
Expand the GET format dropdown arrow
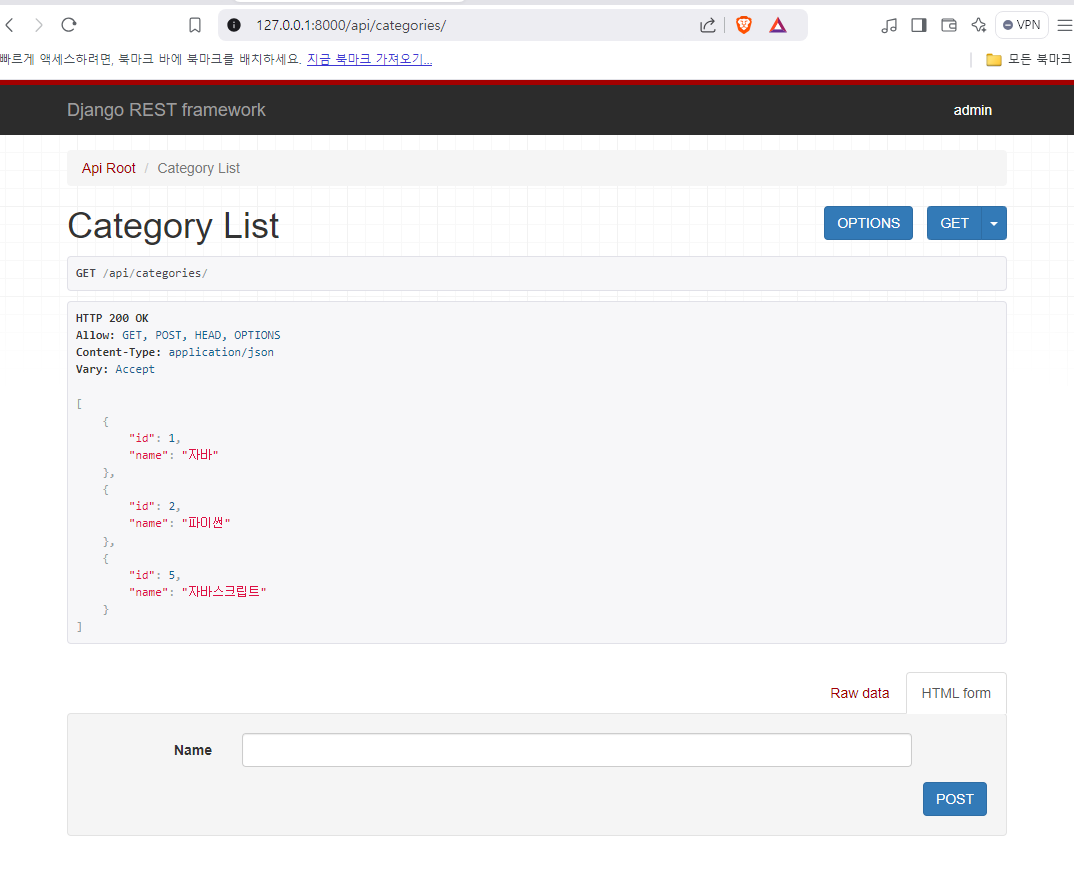[x=994, y=223]
